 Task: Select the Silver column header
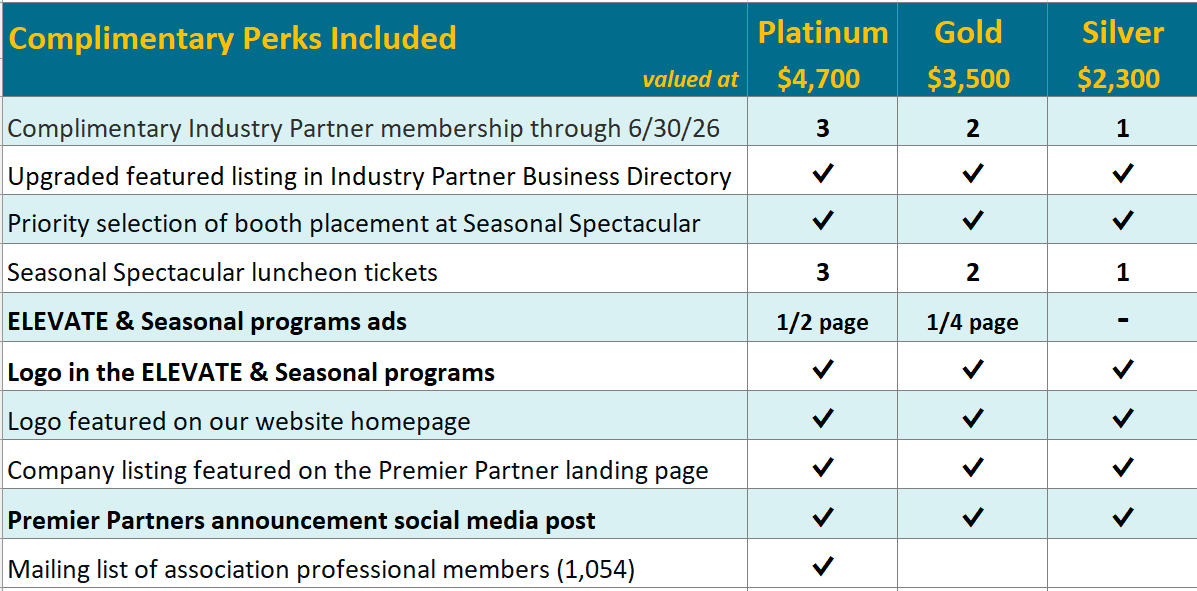(1123, 33)
